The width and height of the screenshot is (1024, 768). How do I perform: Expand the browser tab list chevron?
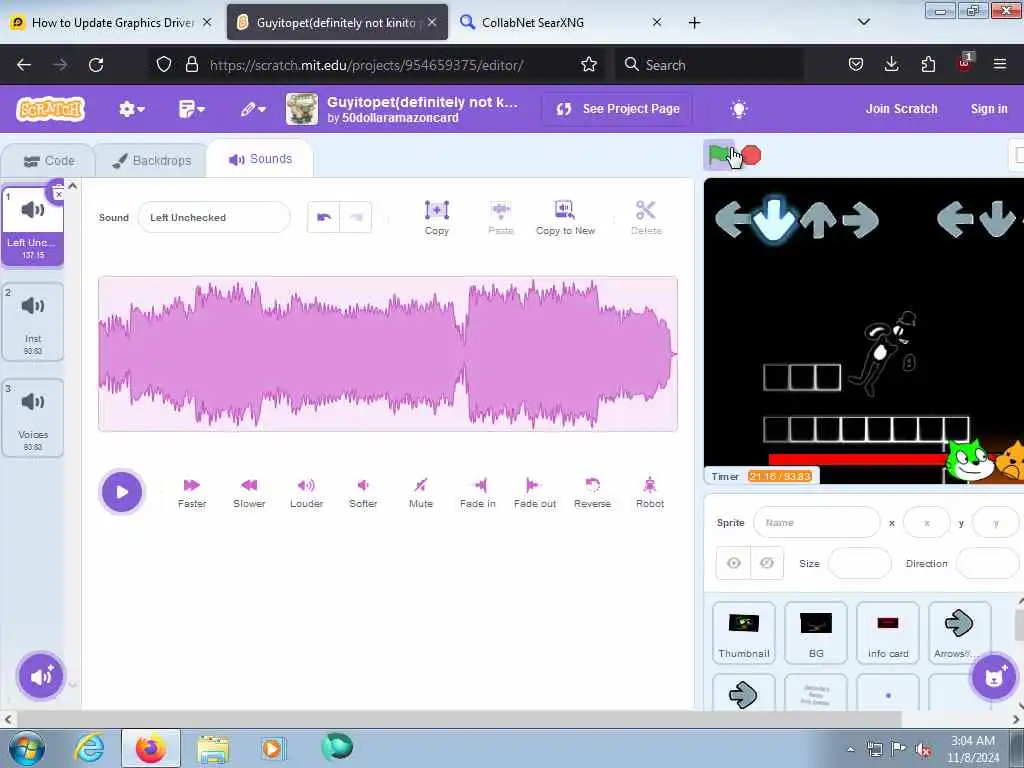[x=863, y=22]
